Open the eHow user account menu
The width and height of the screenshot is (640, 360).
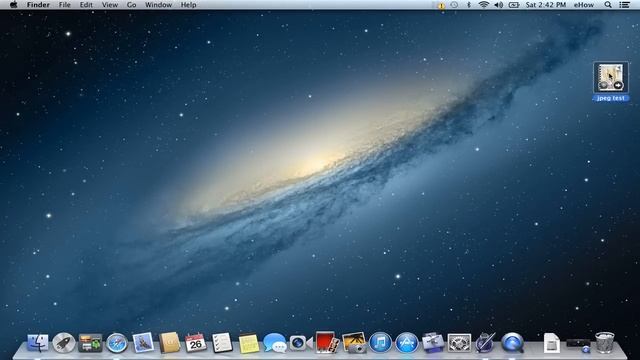pos(584,5)
